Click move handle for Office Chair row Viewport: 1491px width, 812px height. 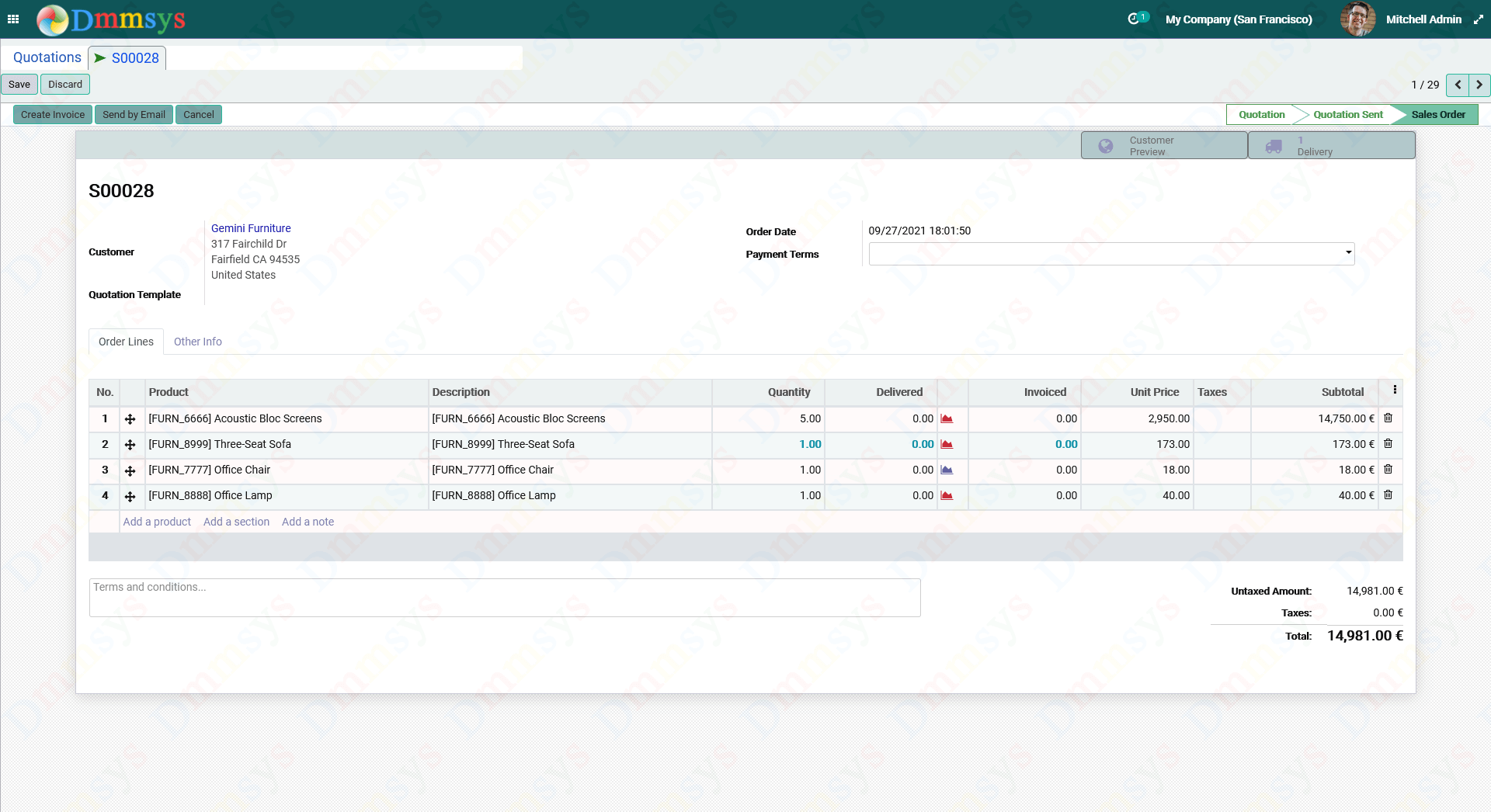click(x=130, y=470)
